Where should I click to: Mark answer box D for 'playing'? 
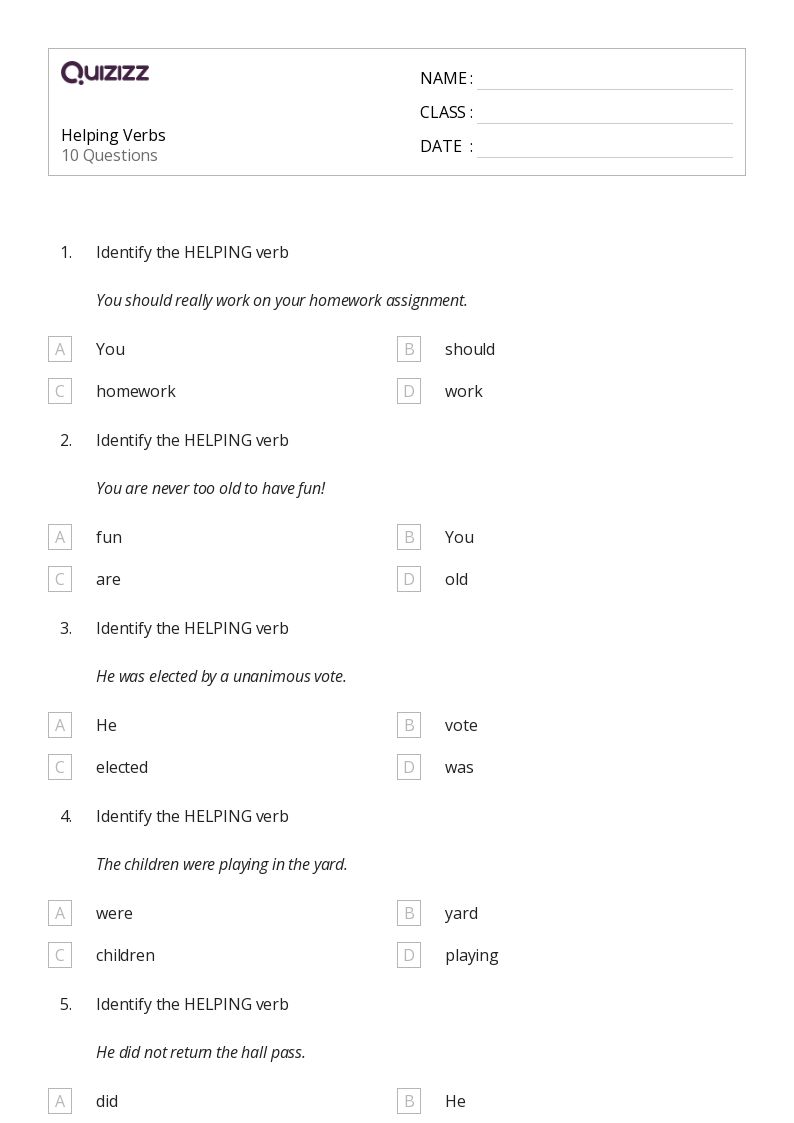pos(409,955)
